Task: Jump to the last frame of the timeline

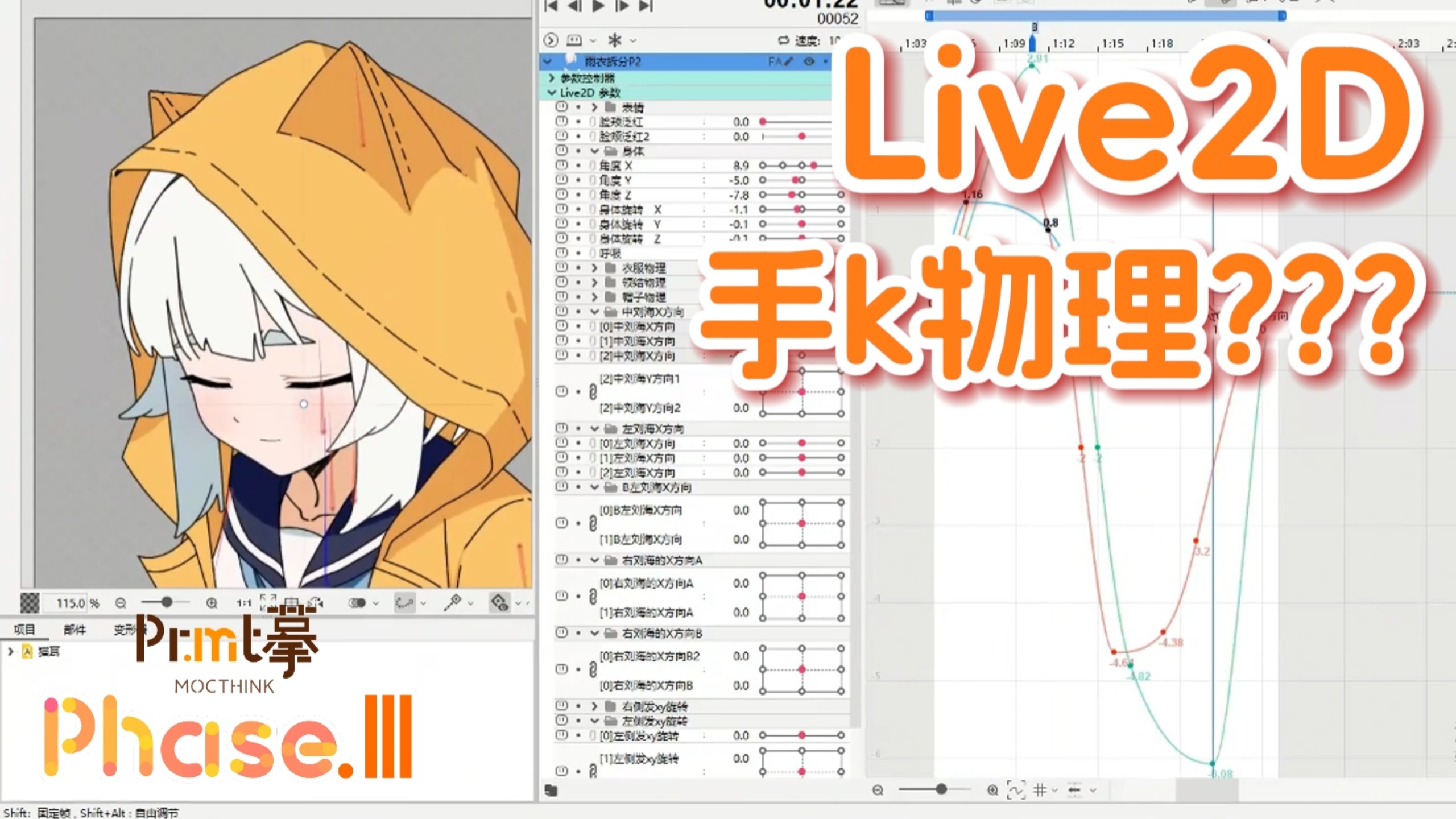Action: point(646,6)
